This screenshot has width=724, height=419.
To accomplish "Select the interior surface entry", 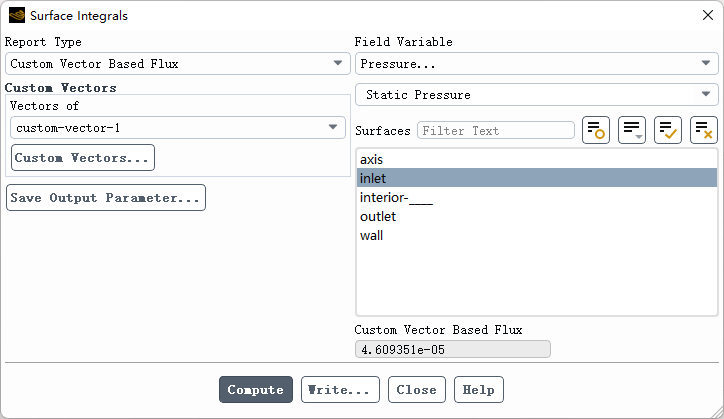I will [x=396, y=197].
